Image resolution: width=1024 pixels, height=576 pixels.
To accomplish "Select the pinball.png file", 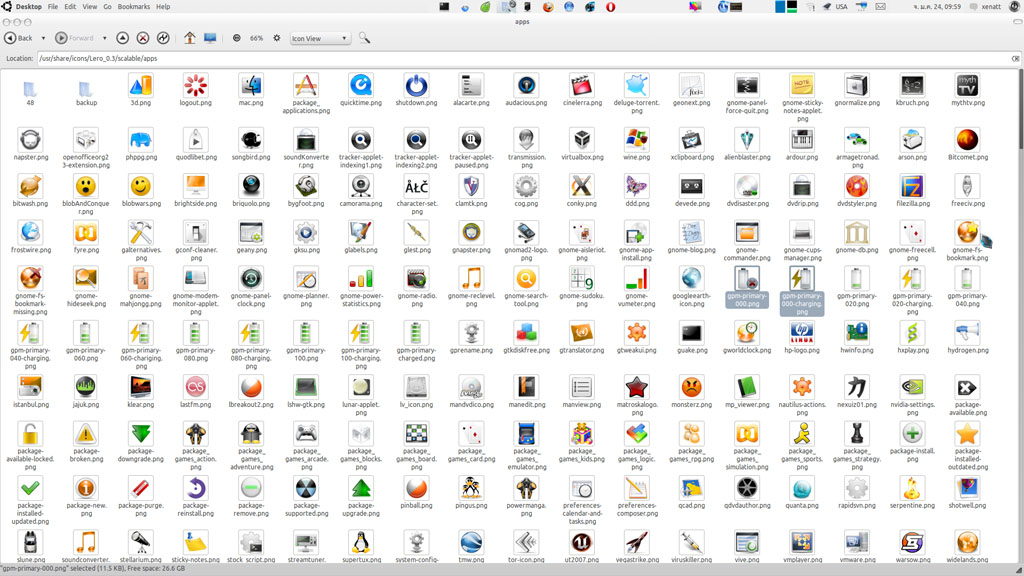I will tap(416, 492).
